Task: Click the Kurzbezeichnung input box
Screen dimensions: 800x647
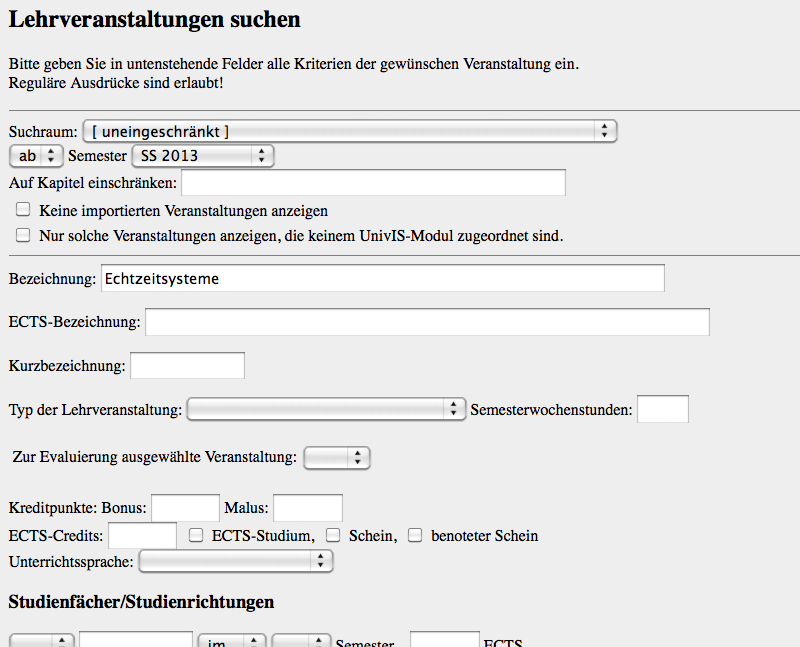Action: pos(187,365)
